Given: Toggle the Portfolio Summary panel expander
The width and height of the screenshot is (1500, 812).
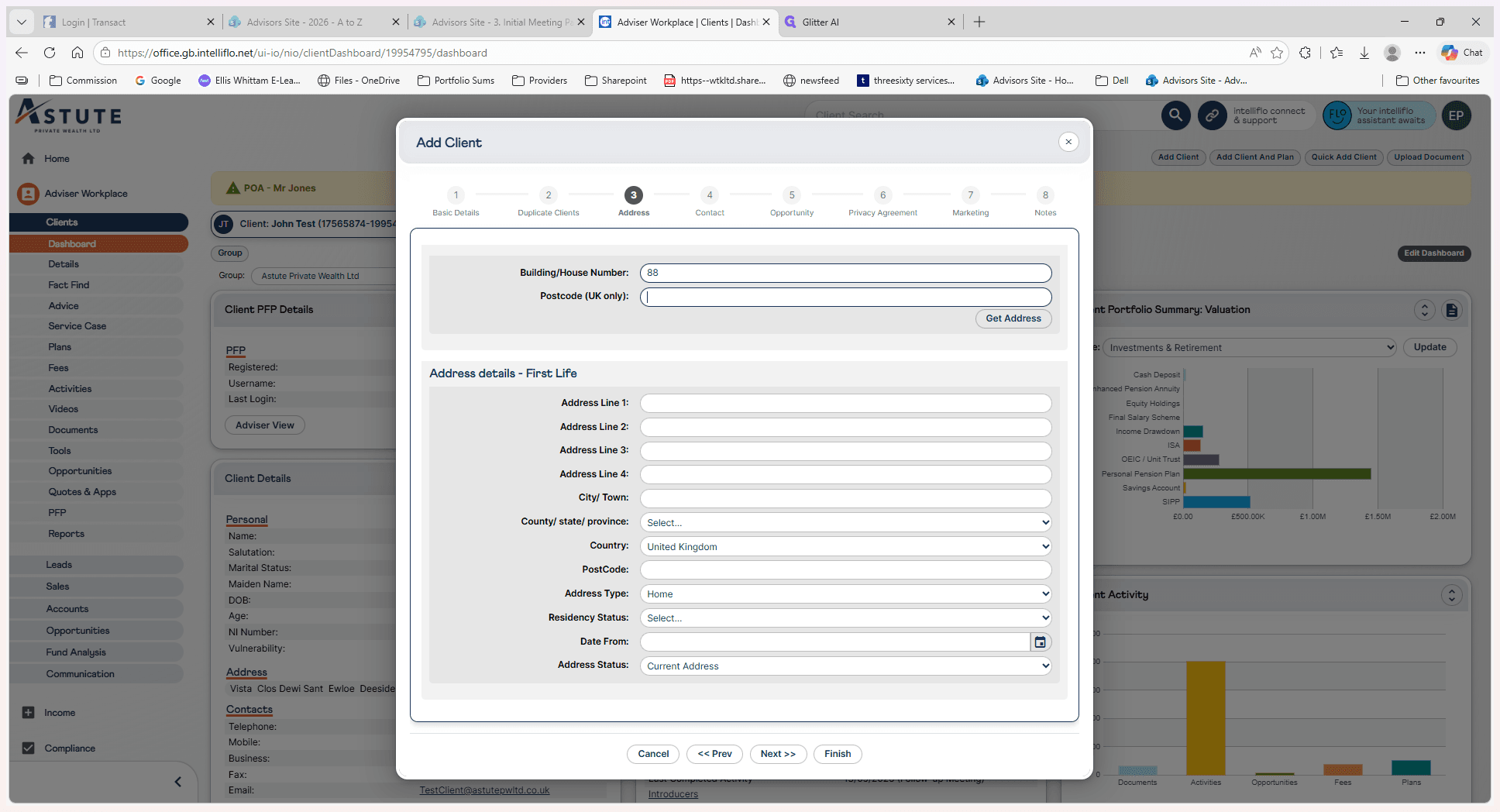Looking at the screenshot, I should click(1425, 310).
